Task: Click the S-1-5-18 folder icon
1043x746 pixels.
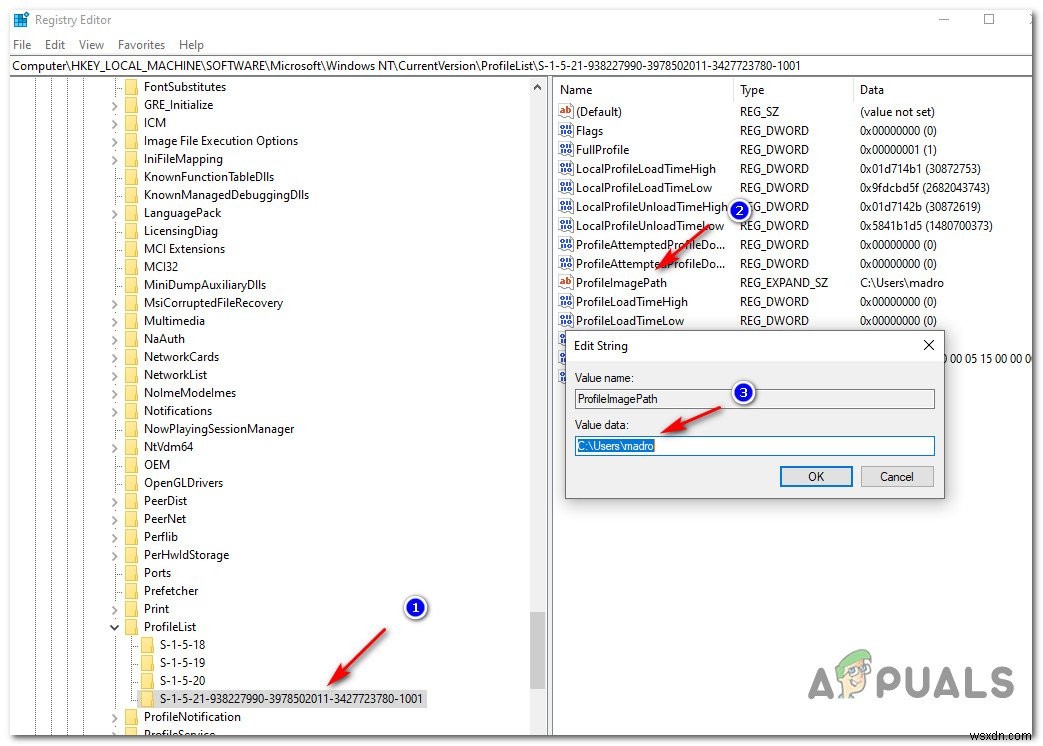Action: click(148, 645)
